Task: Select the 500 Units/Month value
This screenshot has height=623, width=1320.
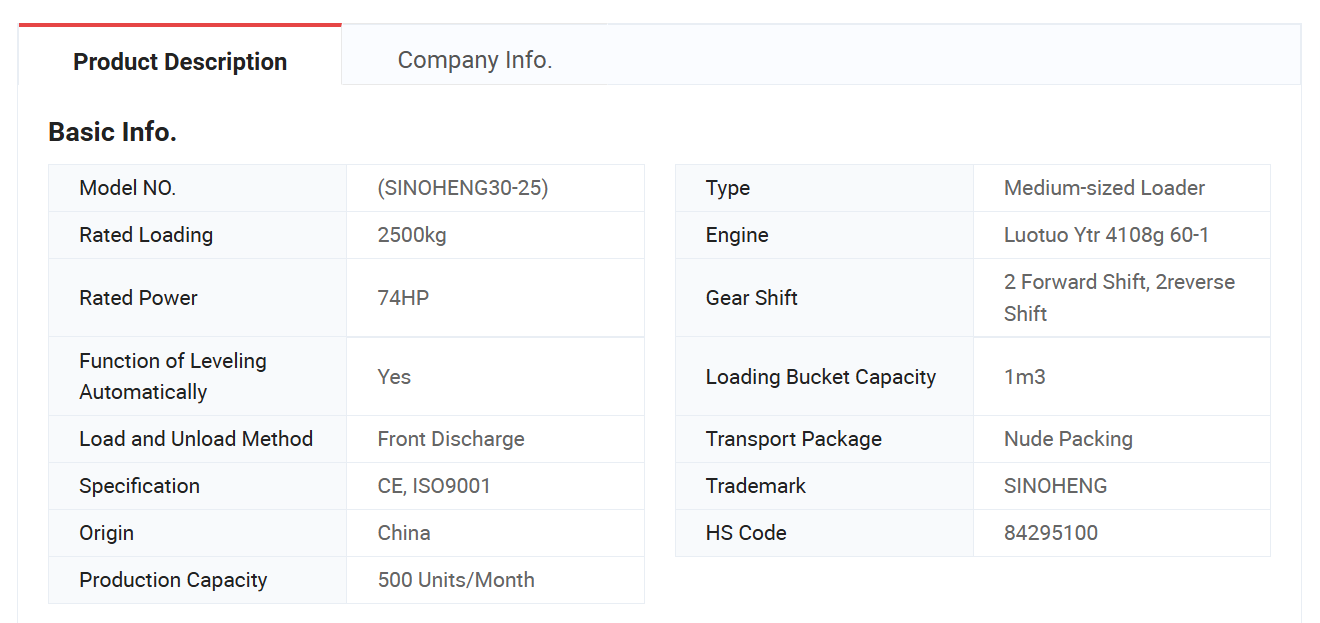Action: [456, 580]
